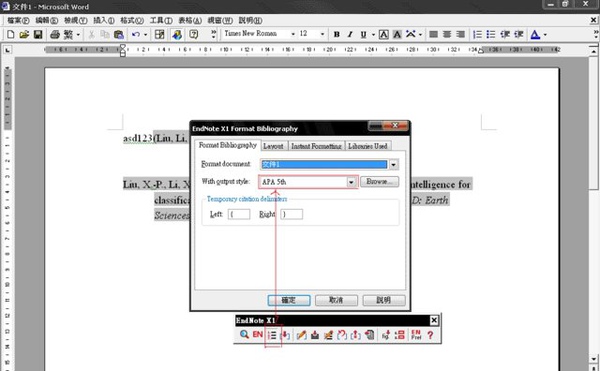Click the Left delimiter input field
600x371 pixels.
[x=239, y=214]
